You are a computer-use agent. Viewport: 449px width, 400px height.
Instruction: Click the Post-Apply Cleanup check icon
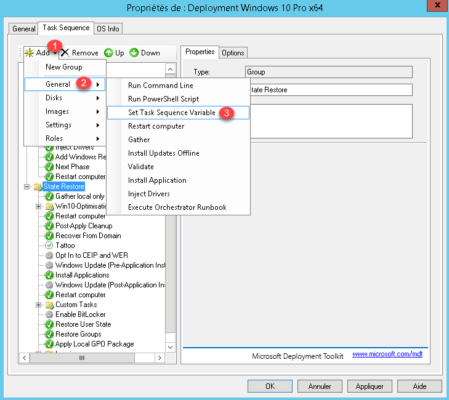coord(49,226)
